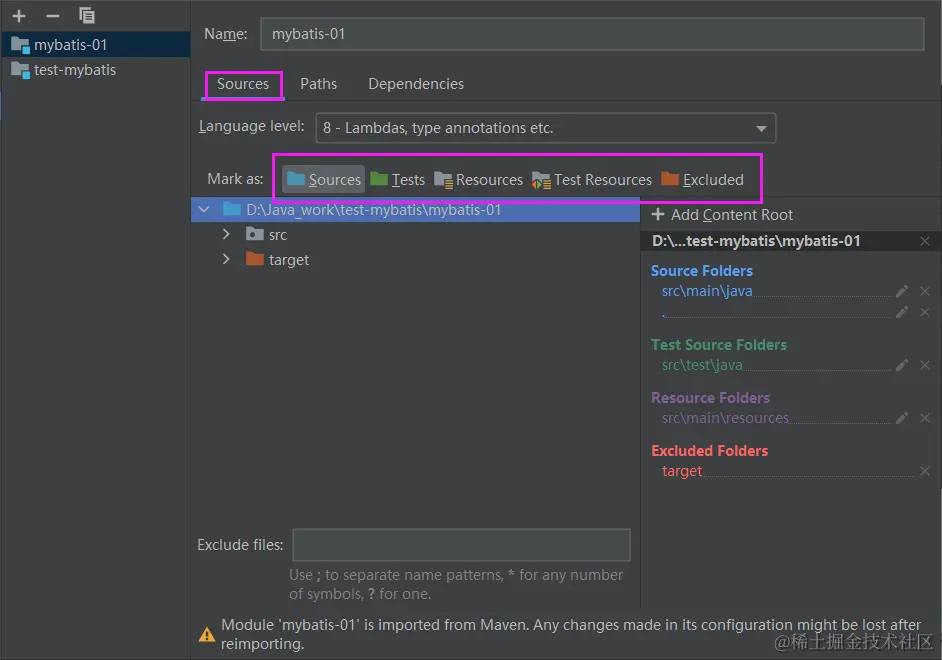
Task: Unmark the '.' source folder
Action: click(x=925, y=312)
